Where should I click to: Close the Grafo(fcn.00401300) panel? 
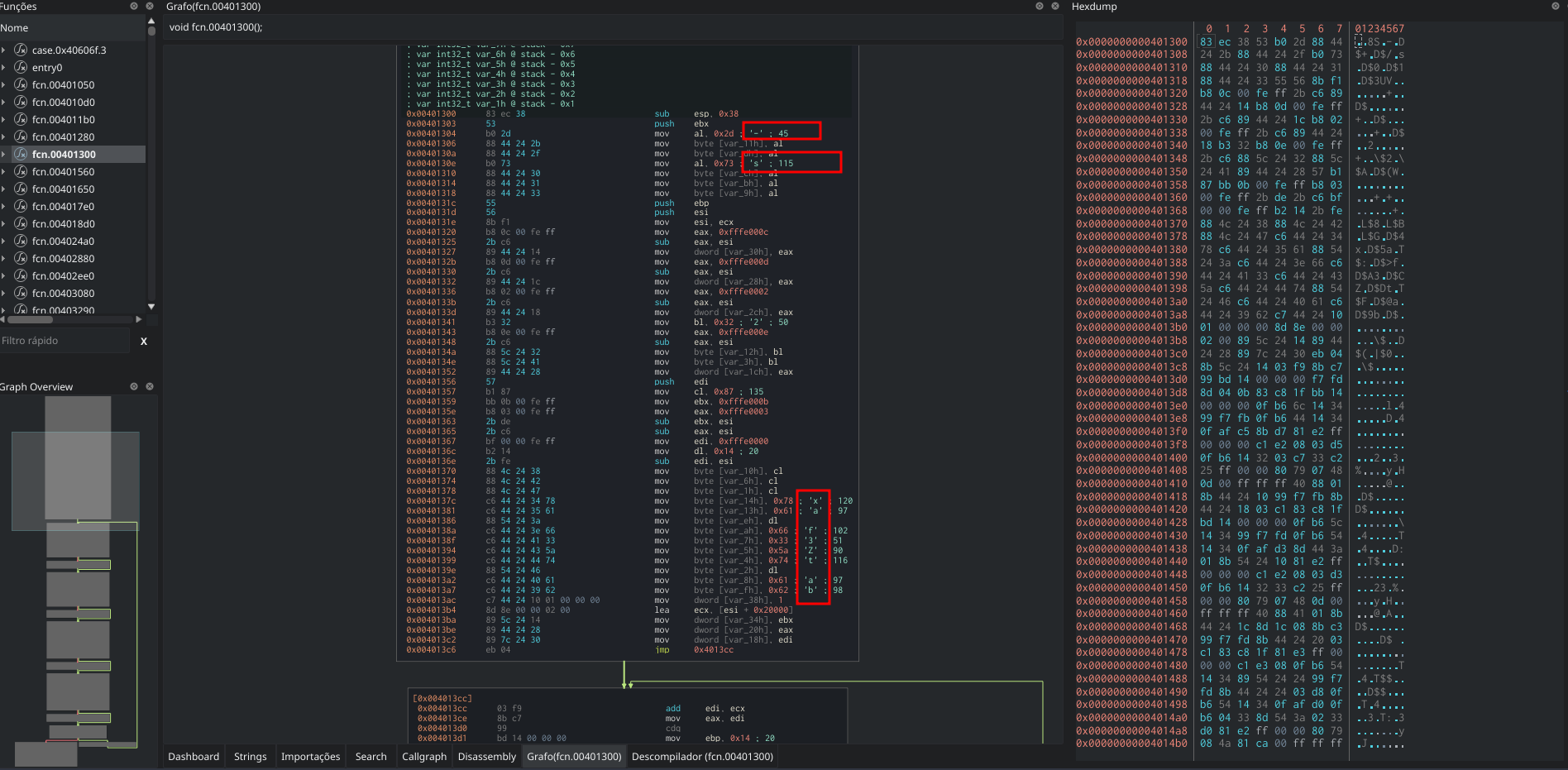pyautogui.click(x=1055, y=6)
